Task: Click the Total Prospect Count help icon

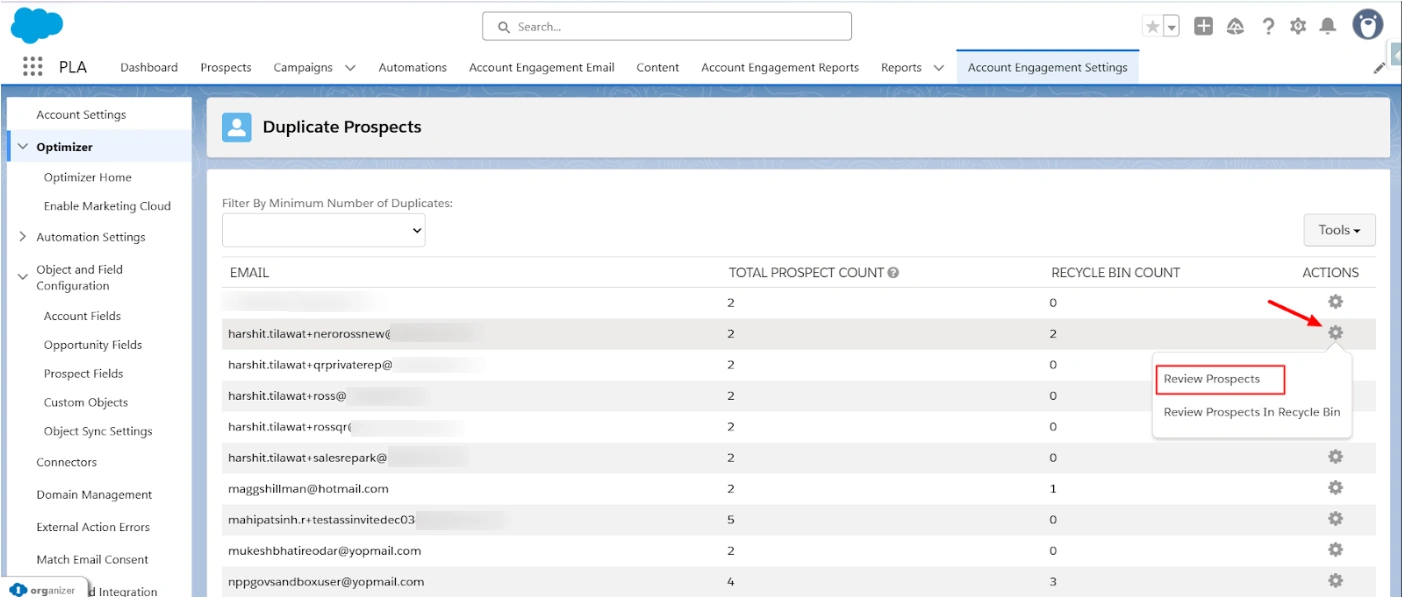Action: (893, 273)
